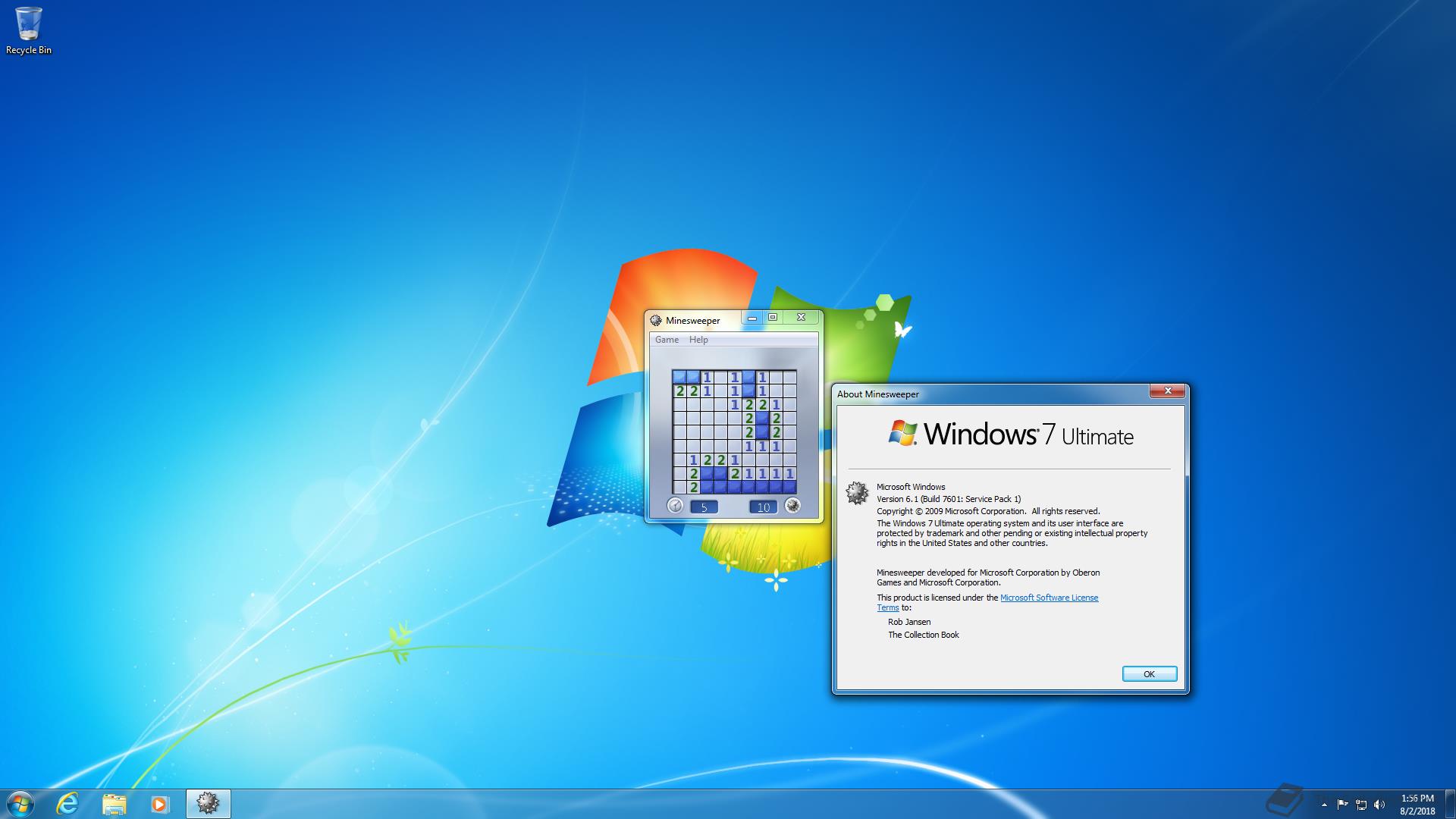Image resolution: width=1456 pixels, height=819 pixels.
Task: Click the mine counter icon
Action: point(792,506)
